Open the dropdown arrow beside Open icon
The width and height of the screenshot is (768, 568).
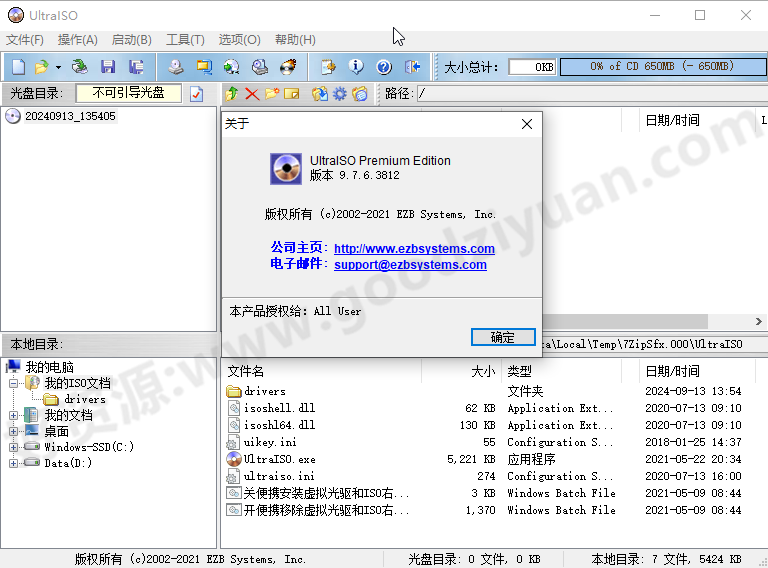pyautogui.click(x=58, y=67)
